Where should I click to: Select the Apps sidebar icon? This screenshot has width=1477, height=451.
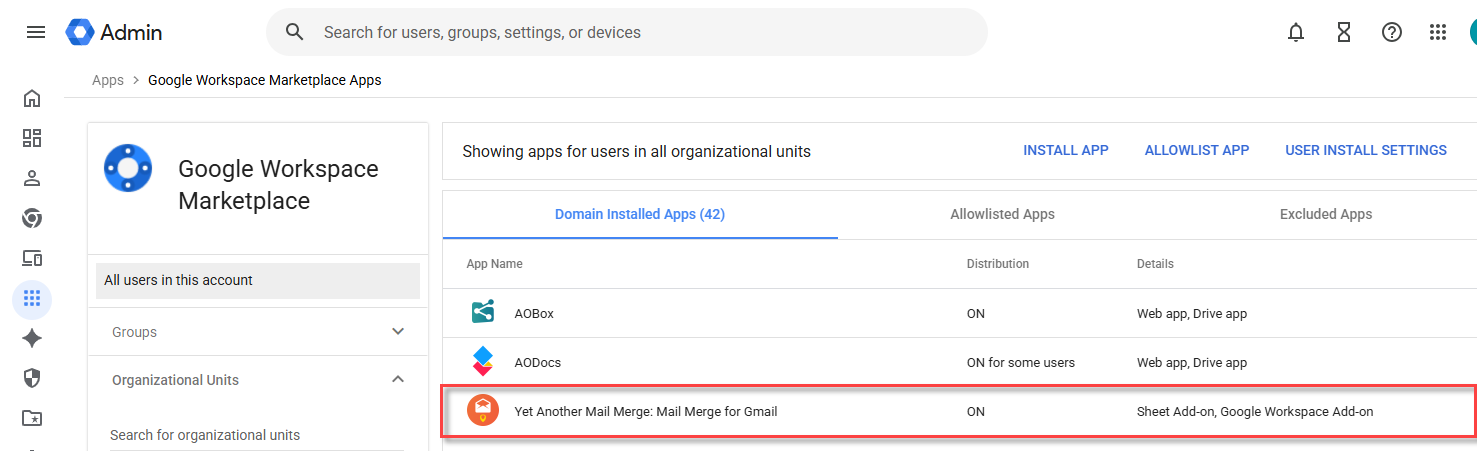point(32,298)
